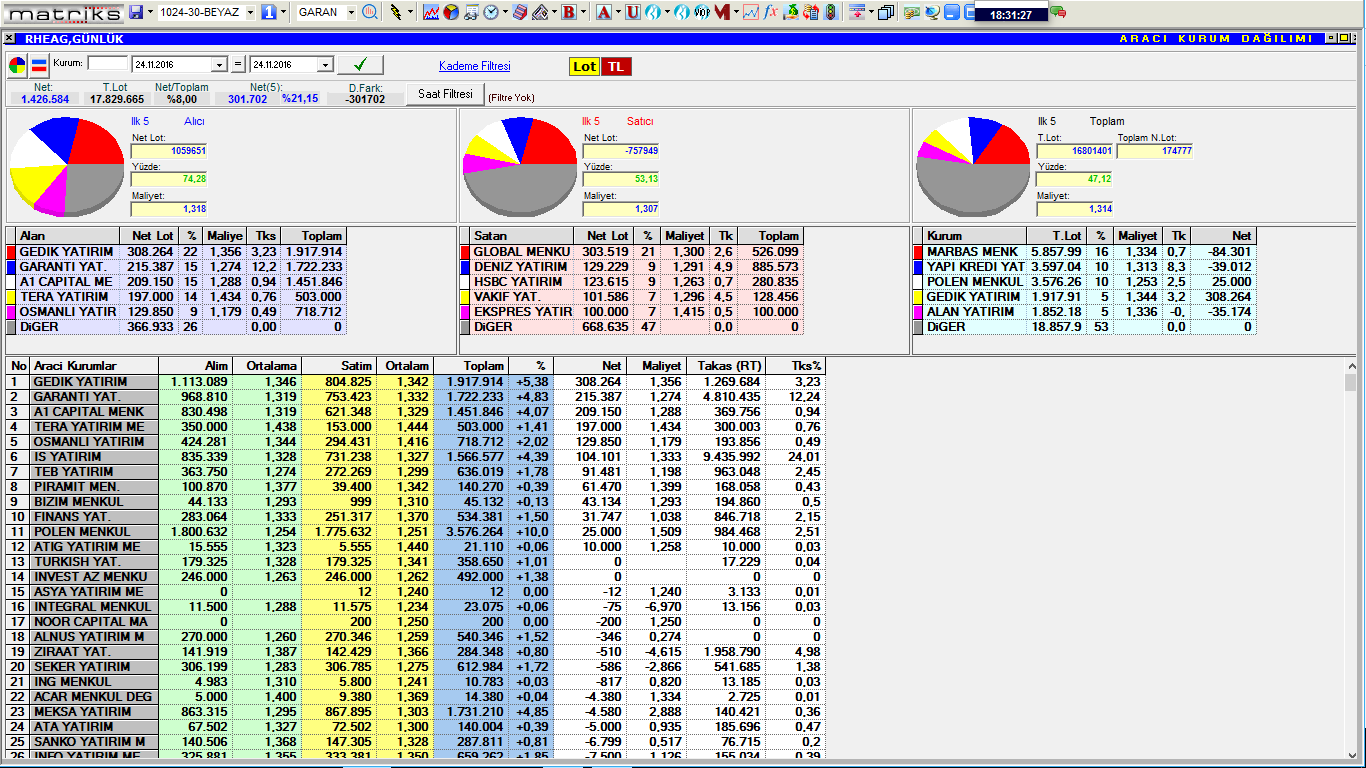Sort table by the Araci Kurumlar column header

(75, 366)
